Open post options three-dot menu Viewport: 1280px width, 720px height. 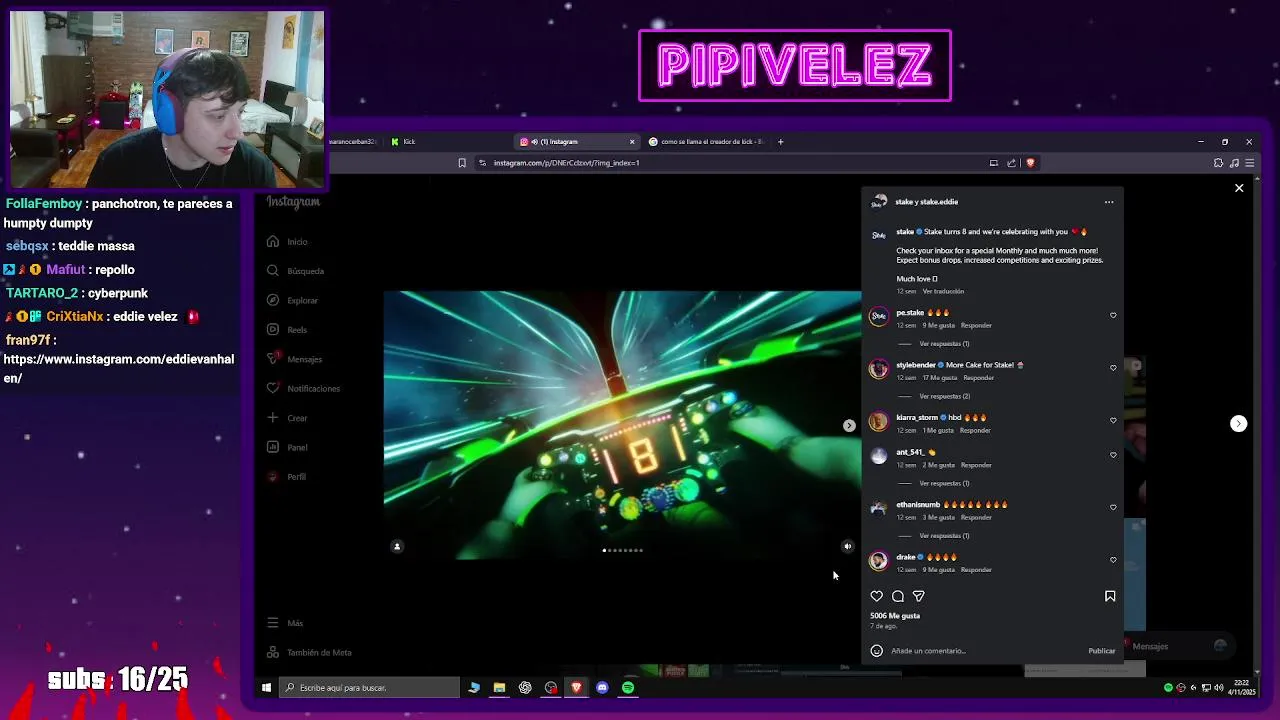coord(1109,202)
